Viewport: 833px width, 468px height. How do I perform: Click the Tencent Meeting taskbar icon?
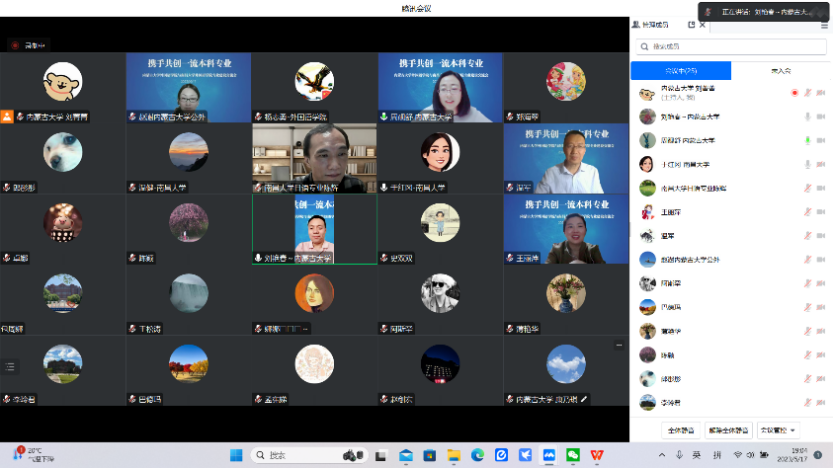coord(549,455)
